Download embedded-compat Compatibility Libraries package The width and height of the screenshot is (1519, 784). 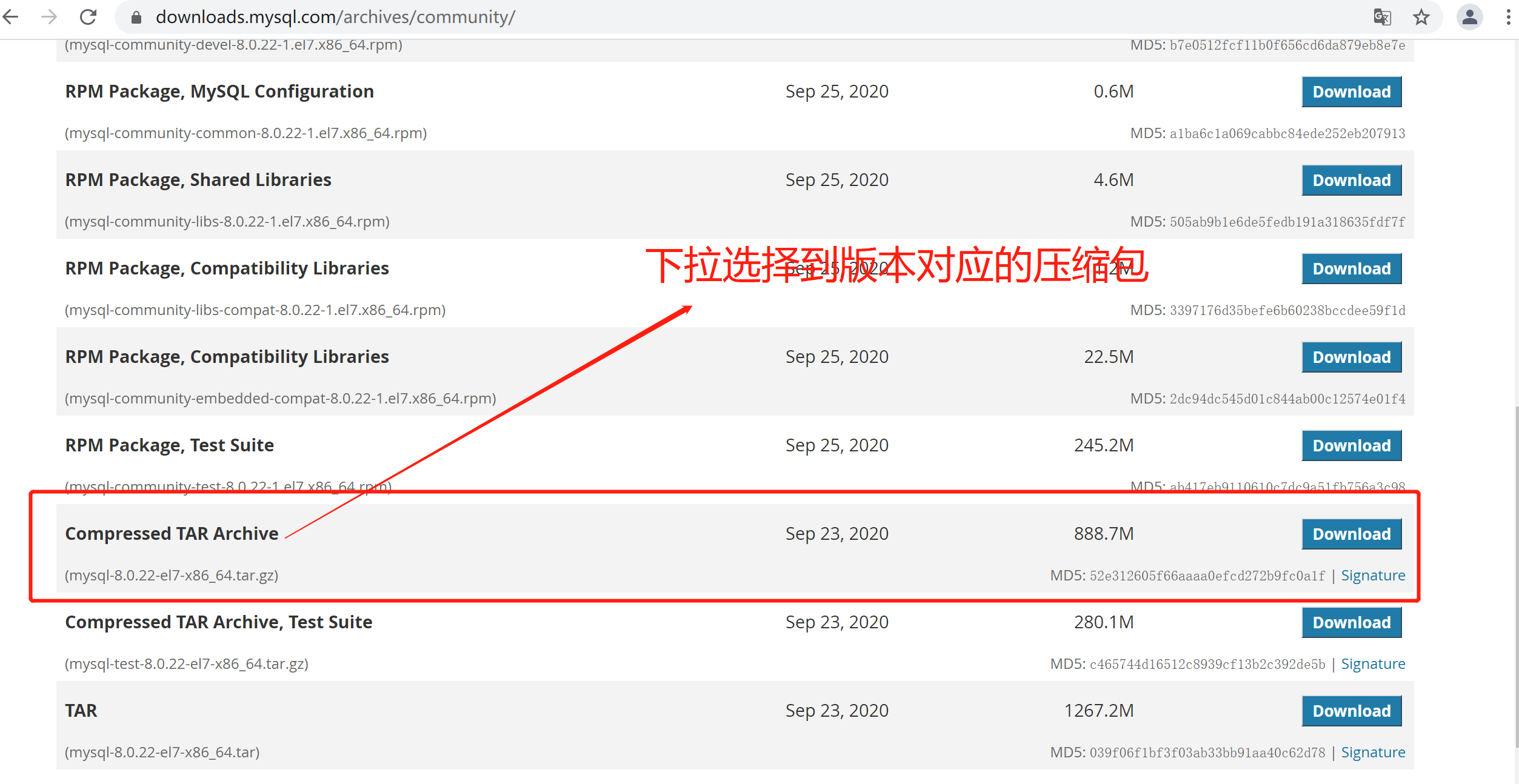pos(1351,357)
